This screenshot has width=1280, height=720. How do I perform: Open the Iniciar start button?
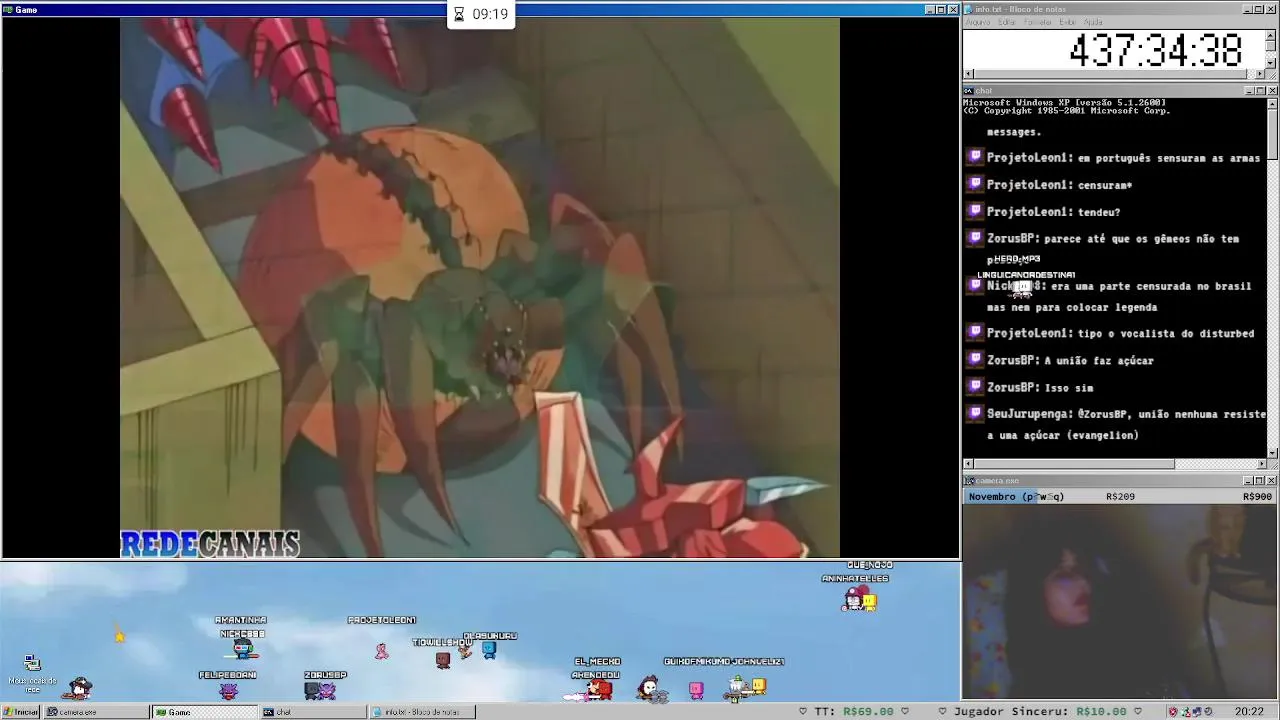pos(21,712)
